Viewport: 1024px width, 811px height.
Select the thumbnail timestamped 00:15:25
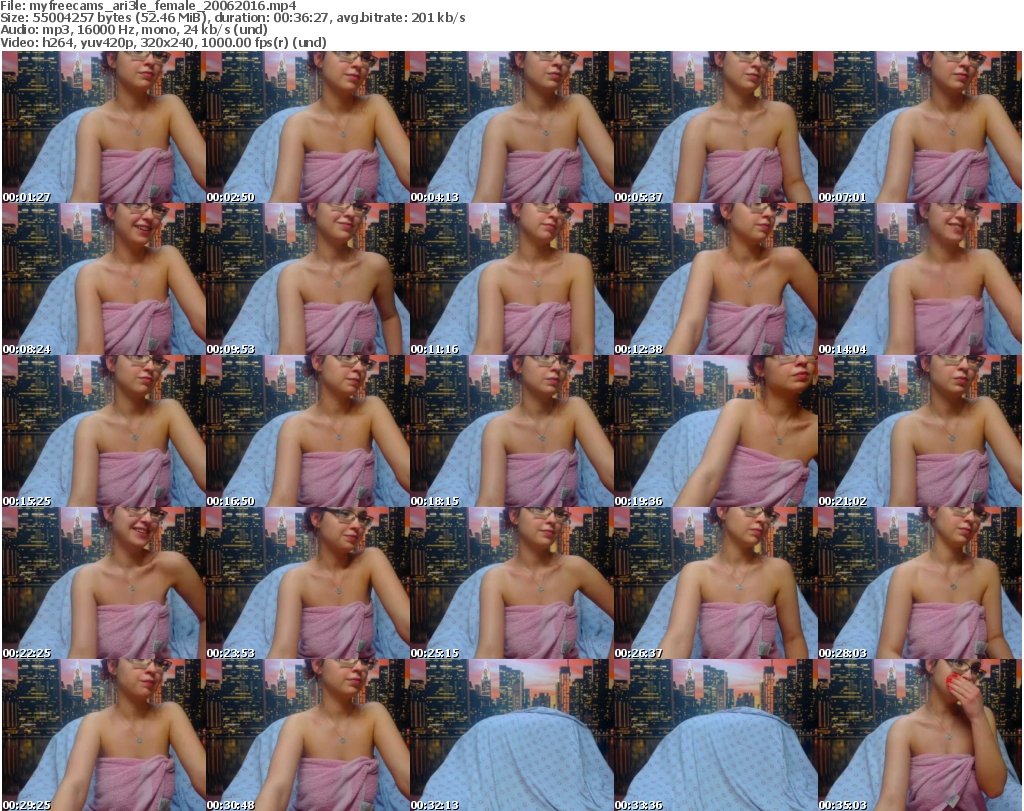click(x=104, y=431)
